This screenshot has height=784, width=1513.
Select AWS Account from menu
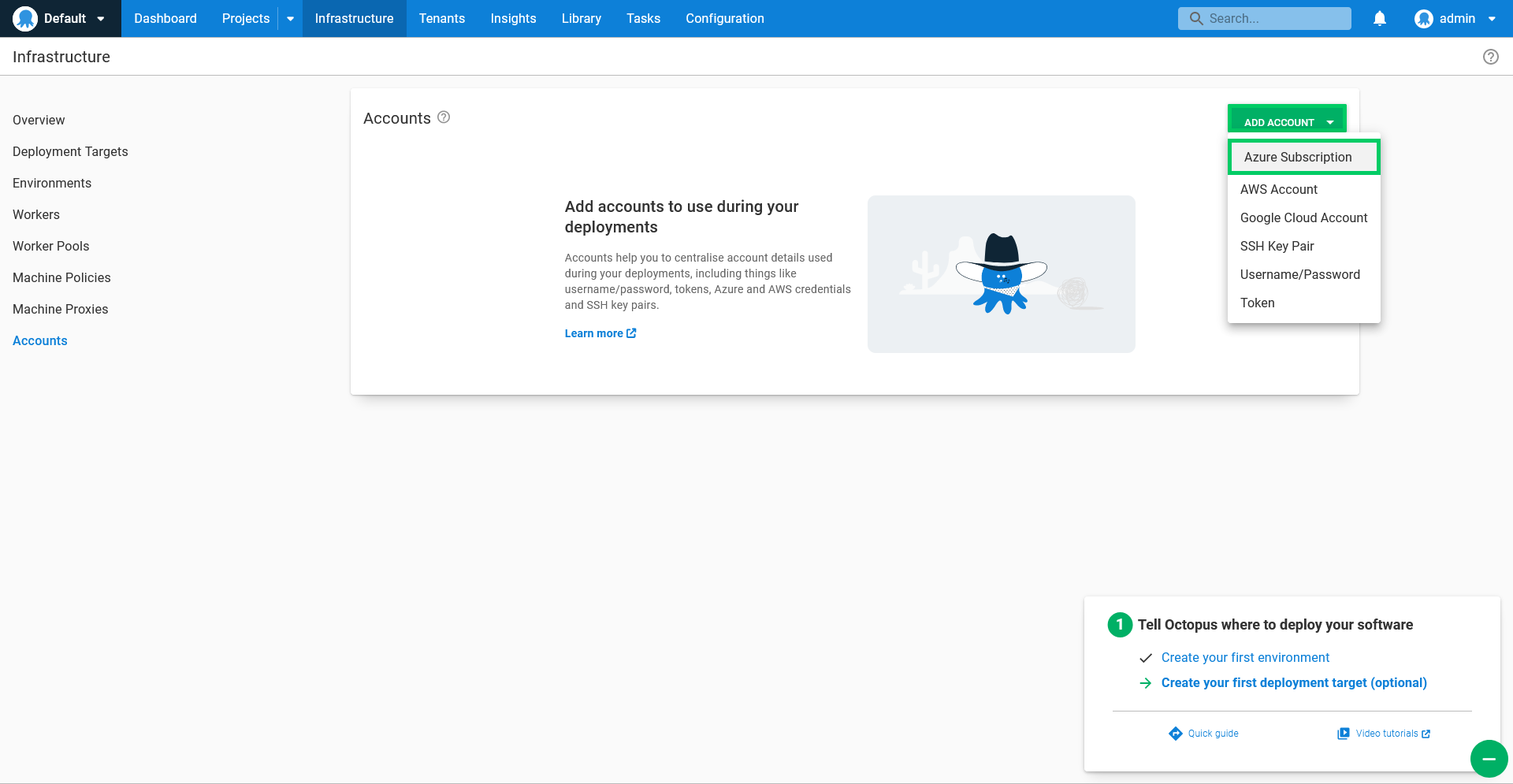pyautogui.click(x=1303, y=189)
